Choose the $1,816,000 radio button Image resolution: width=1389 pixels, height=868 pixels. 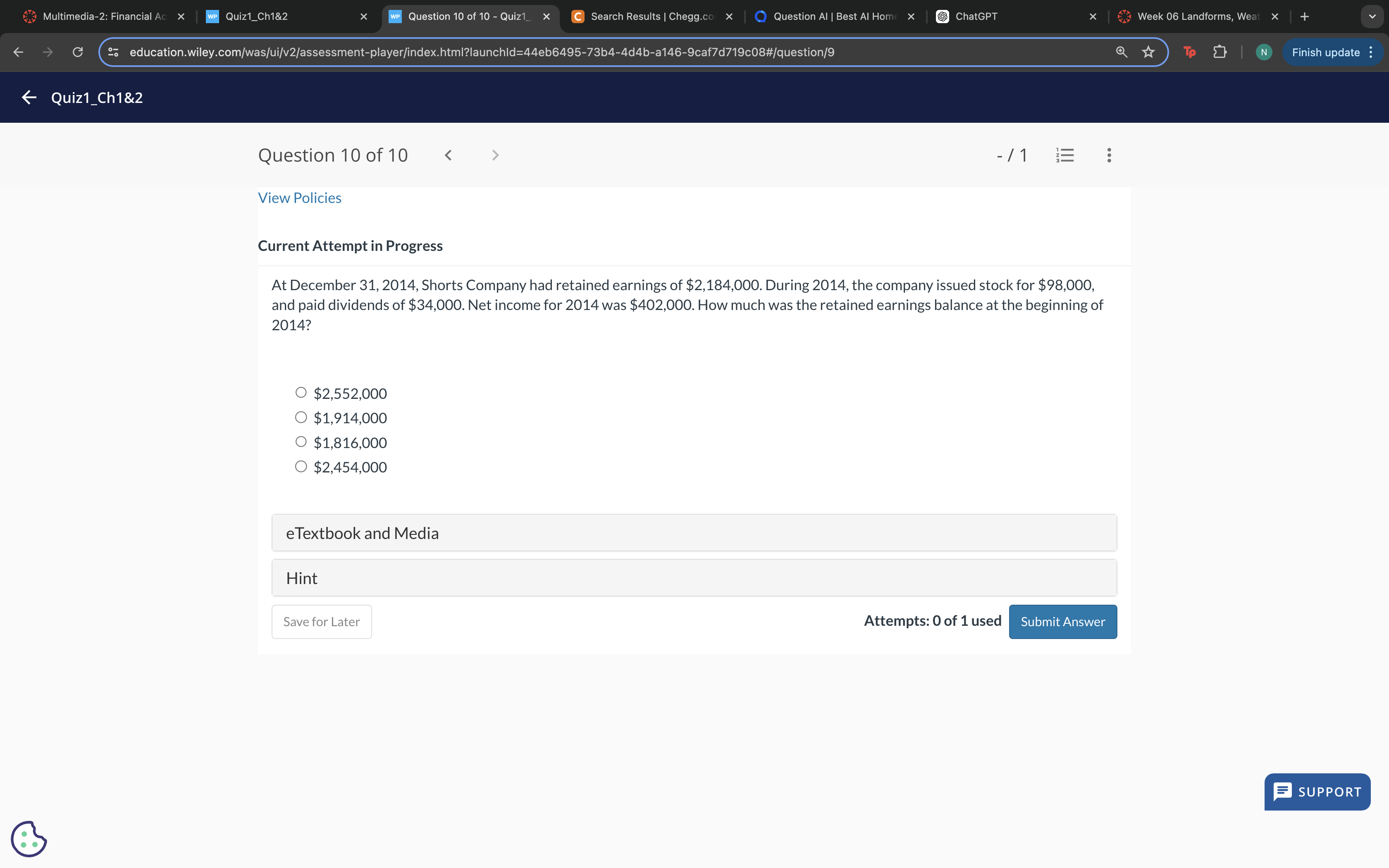coord(301,442)
